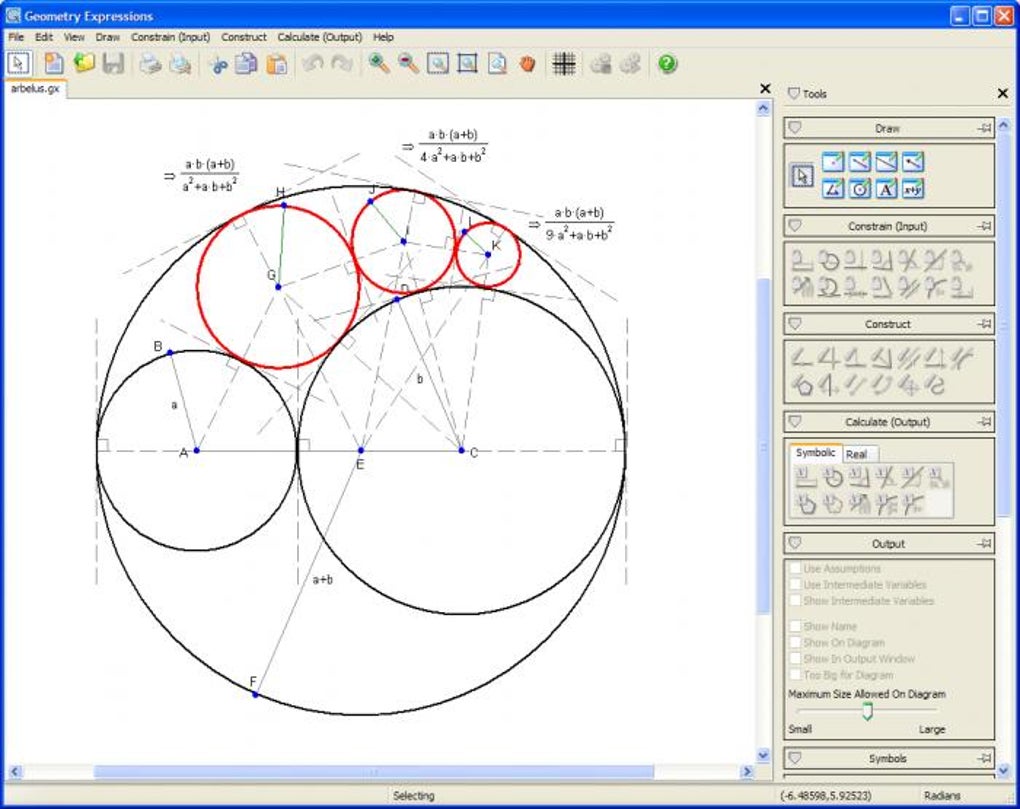Activate the Pan hand tool
Image resolution: width=1020 pixels, height=809 pixels.
(x=527, y=64)
